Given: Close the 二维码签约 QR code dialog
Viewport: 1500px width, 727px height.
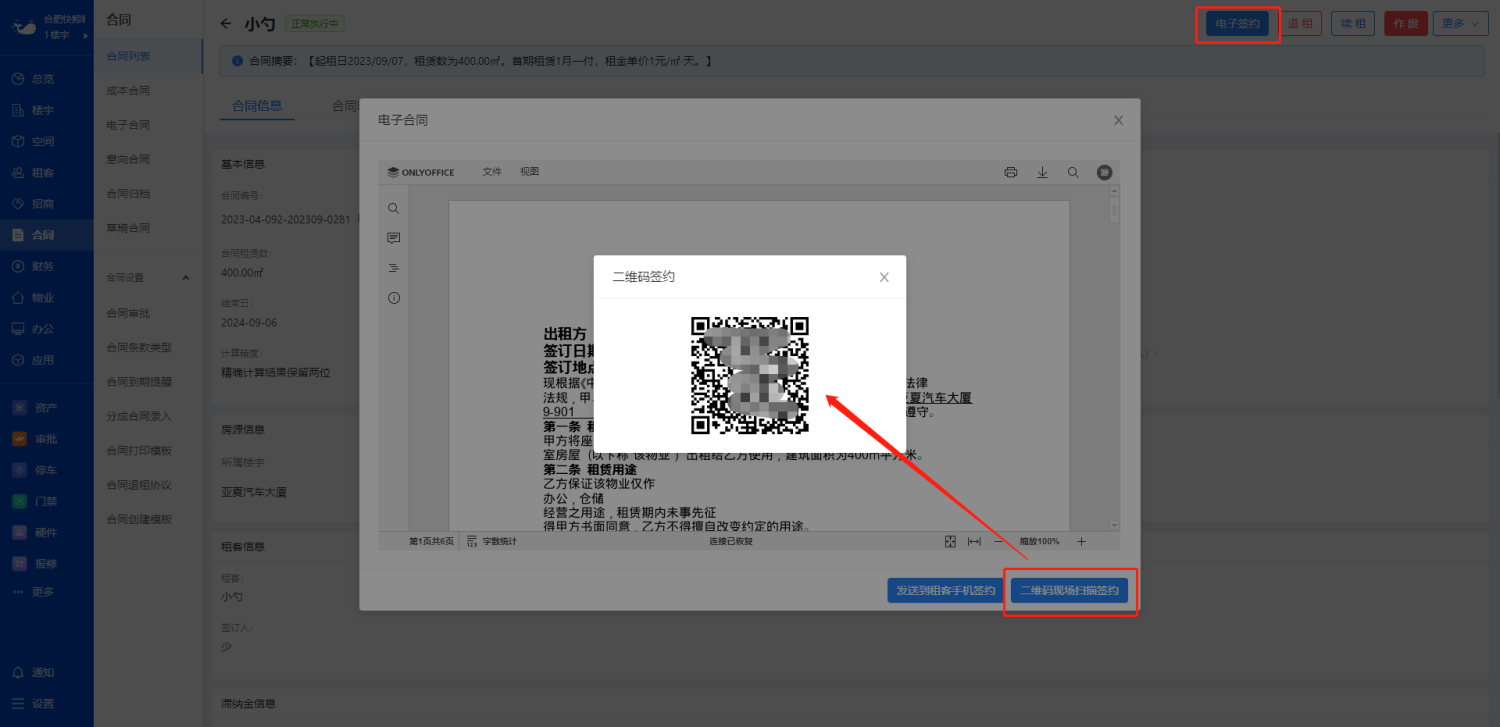Looking at the screenshot, I should click(x=884, y=277).
